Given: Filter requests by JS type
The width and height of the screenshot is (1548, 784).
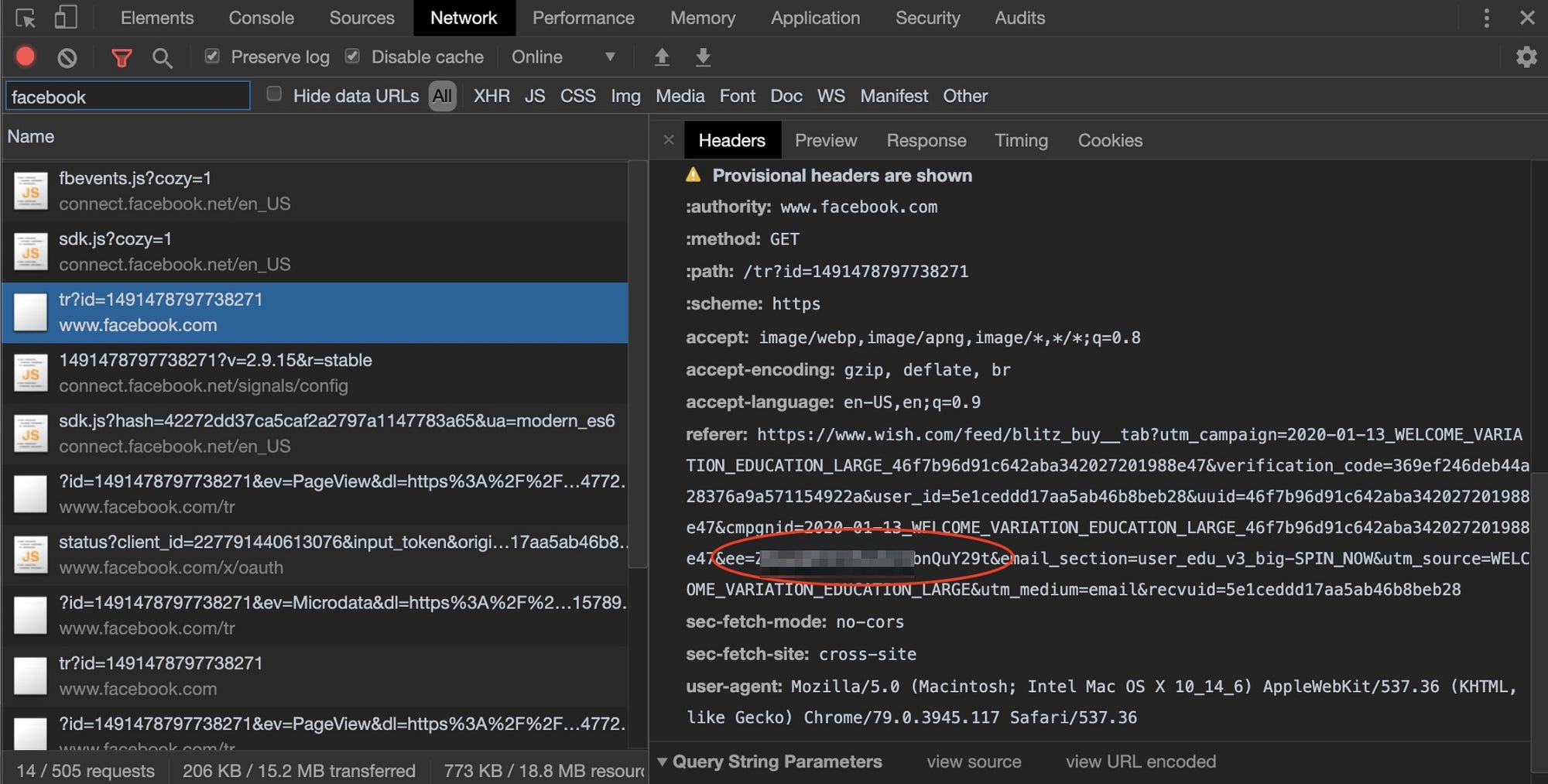Looking at the screenshot, I should click(535, 96).
